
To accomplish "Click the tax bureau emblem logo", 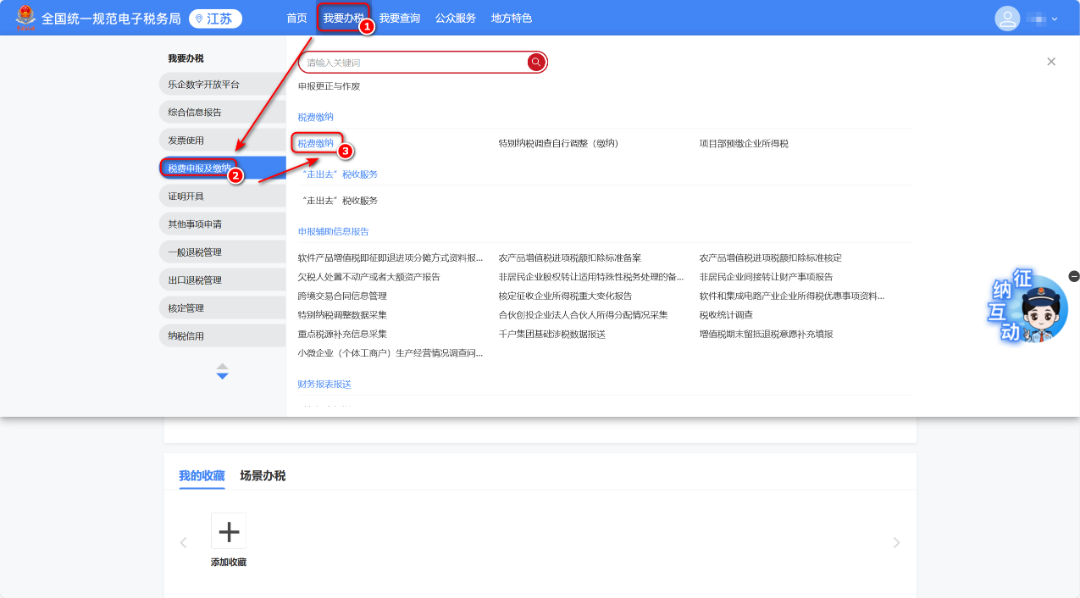I will [x=25, y=18].
